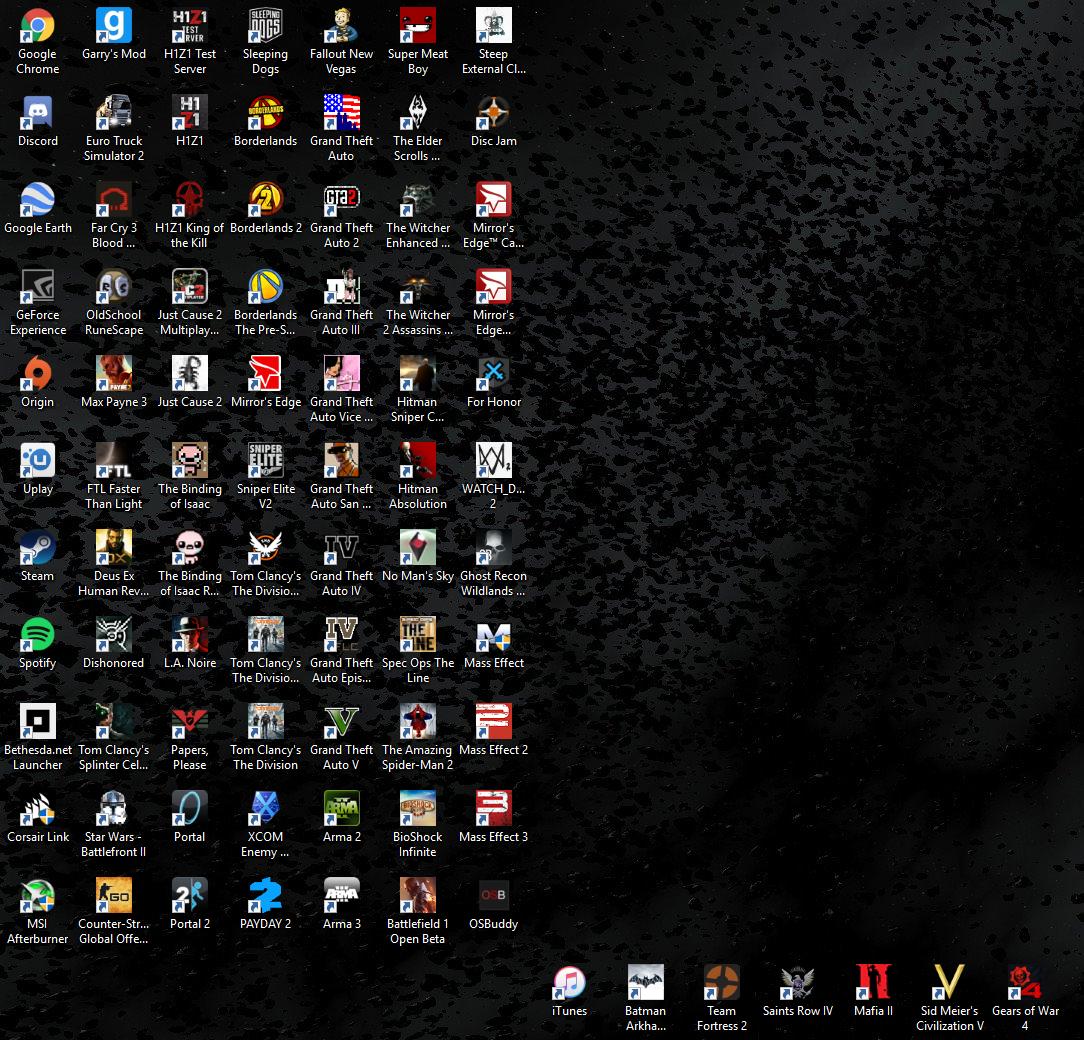Image resolution: width=1084 pixels, height=1040 pixels.
Task: Launch Fallout New Vegas
Action: pos(341,25)
